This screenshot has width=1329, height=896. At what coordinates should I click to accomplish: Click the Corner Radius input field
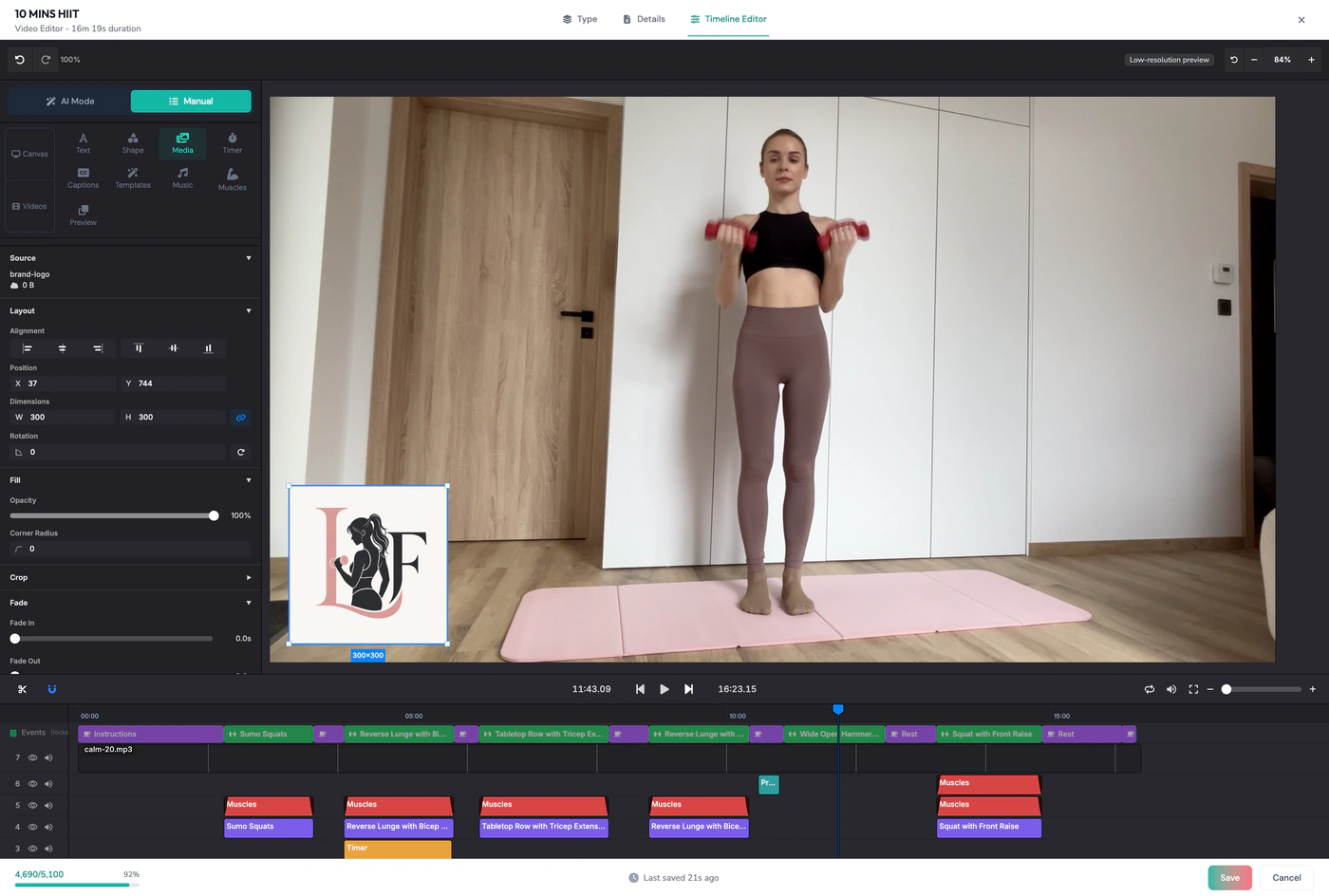pyautogui.click(x=130, y=549)
